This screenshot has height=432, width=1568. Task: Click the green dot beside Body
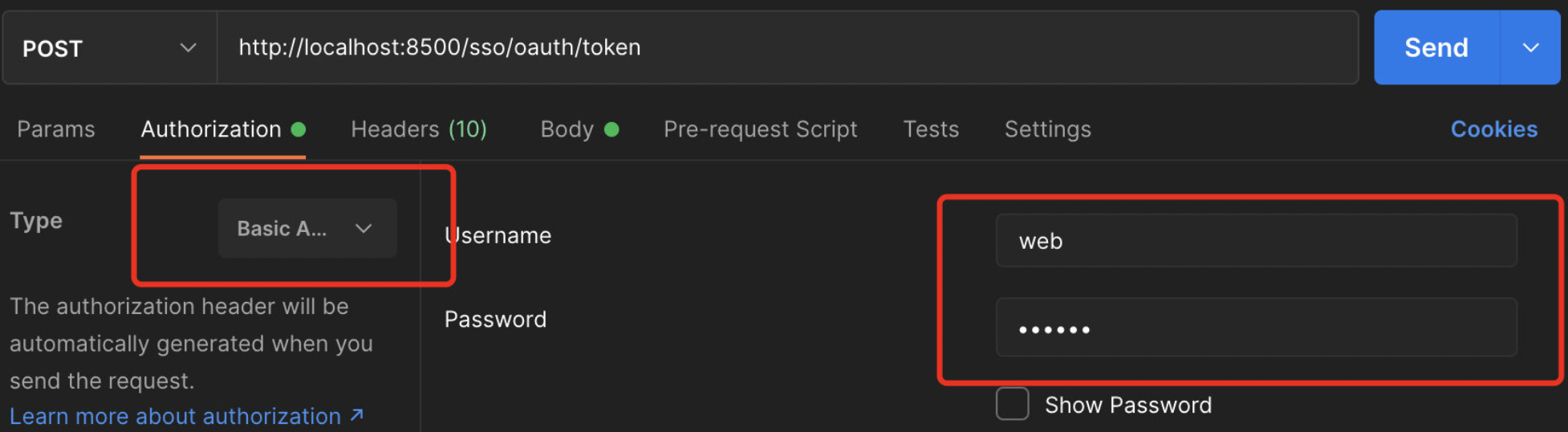point(611,129)
